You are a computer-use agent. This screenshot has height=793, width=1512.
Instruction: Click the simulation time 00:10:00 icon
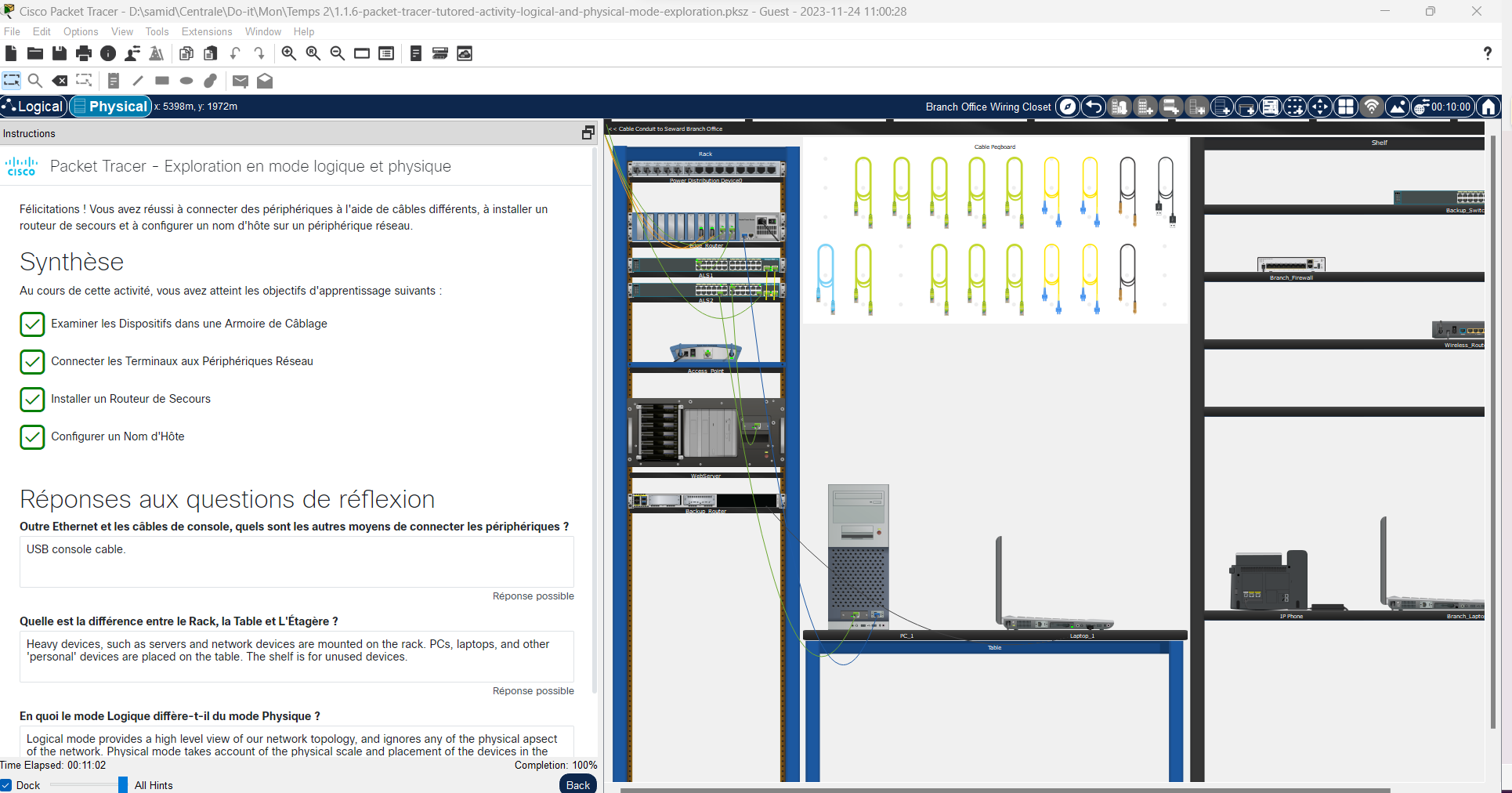(1443, 107)
